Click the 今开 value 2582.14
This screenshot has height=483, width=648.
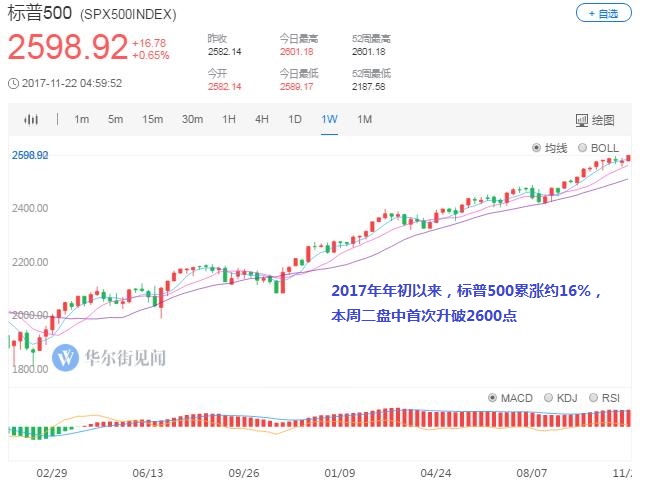[224, 87]
